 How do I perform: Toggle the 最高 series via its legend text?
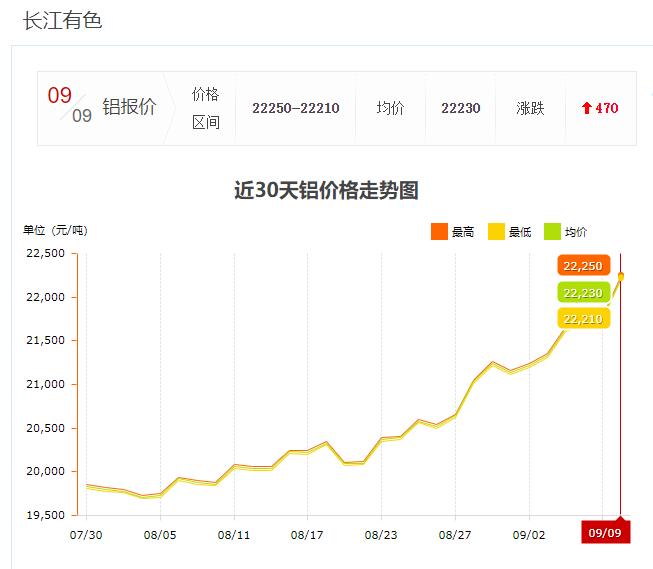click(463, 232)
